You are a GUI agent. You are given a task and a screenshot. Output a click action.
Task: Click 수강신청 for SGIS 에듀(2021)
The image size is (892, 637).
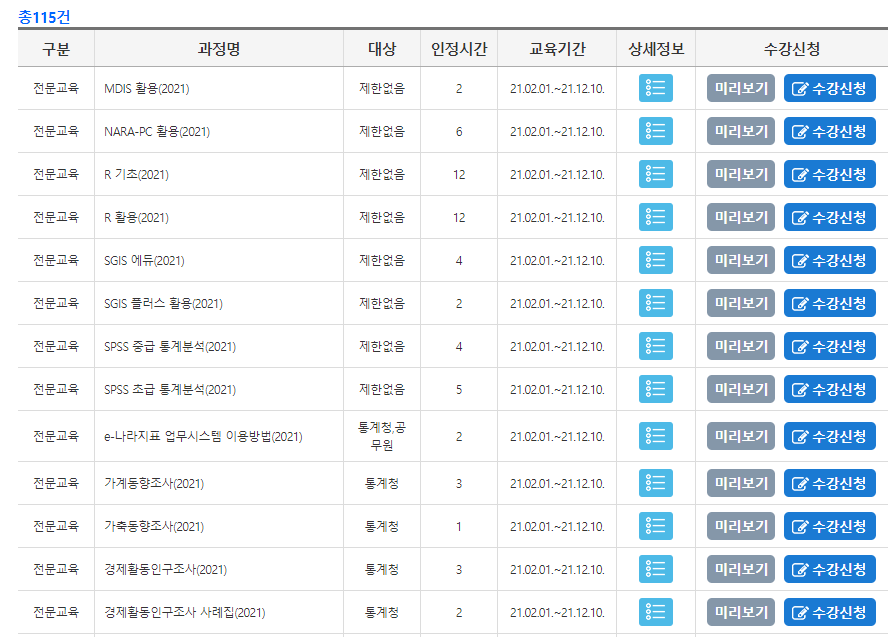829,260
